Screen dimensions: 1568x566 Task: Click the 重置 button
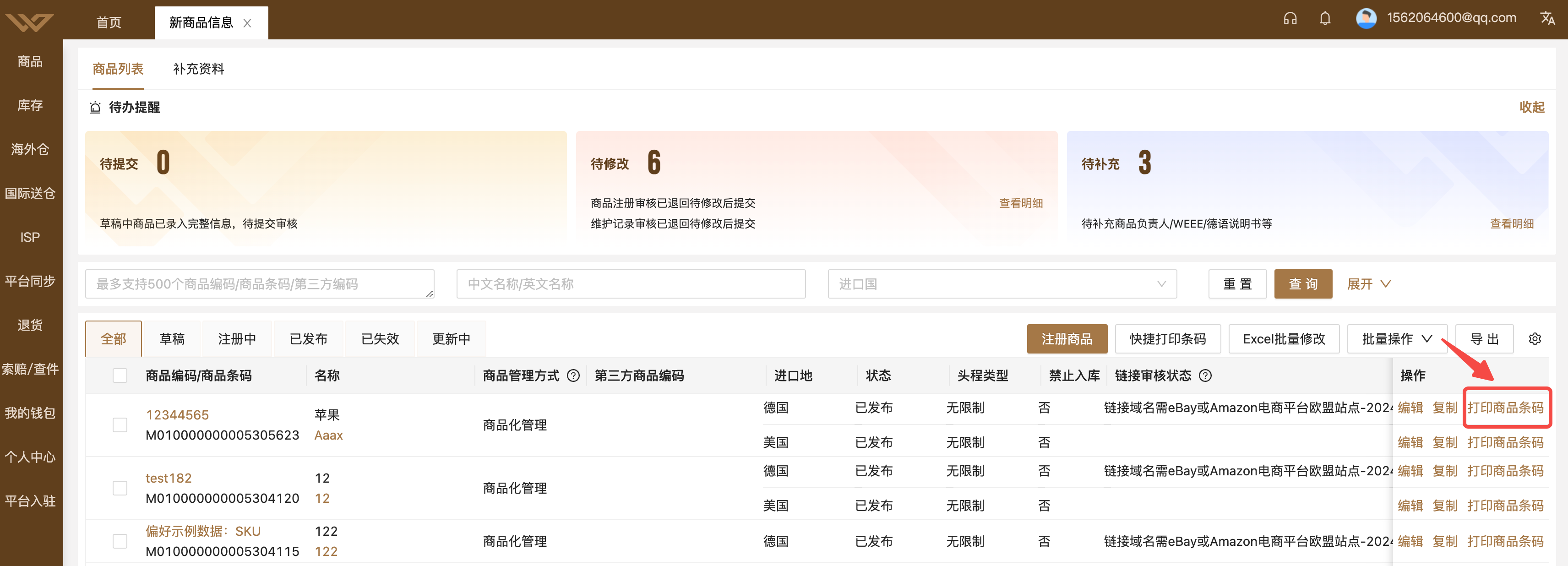1237,284
